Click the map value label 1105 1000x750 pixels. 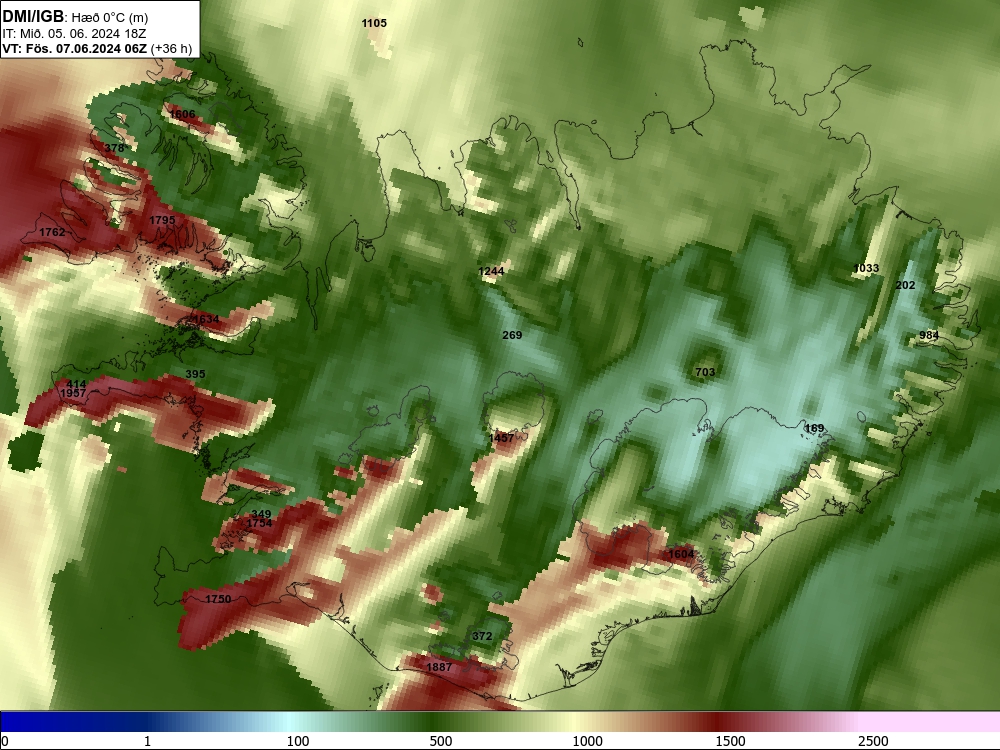point(374,23)
